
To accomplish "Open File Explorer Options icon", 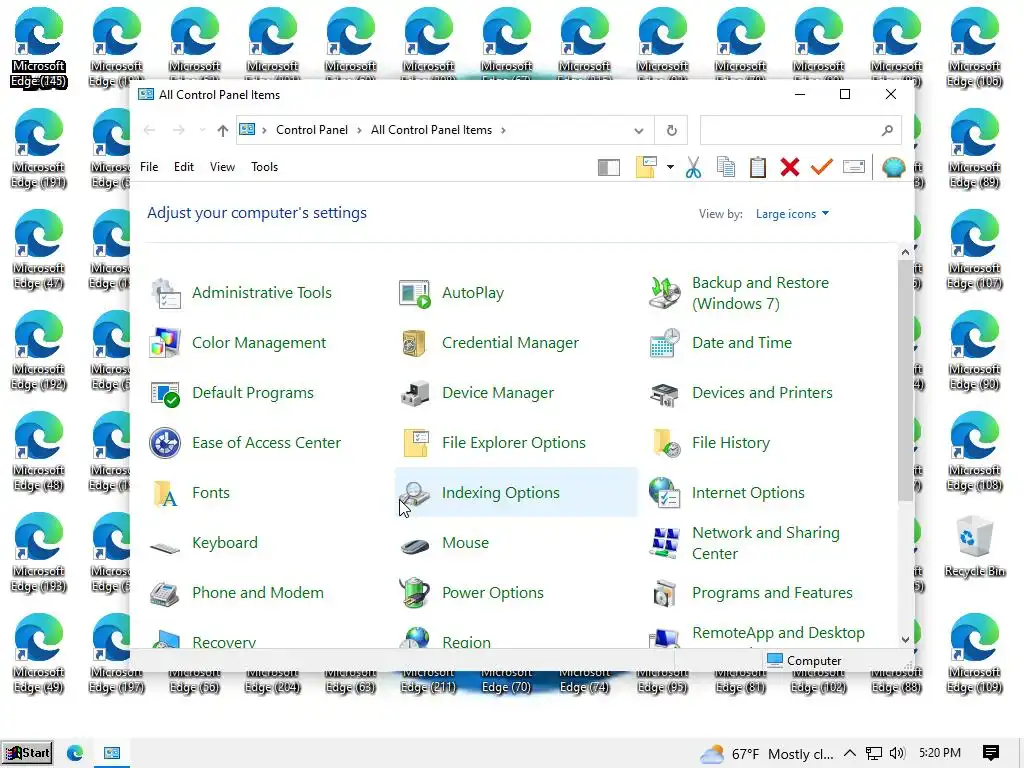I will point(415,443).
